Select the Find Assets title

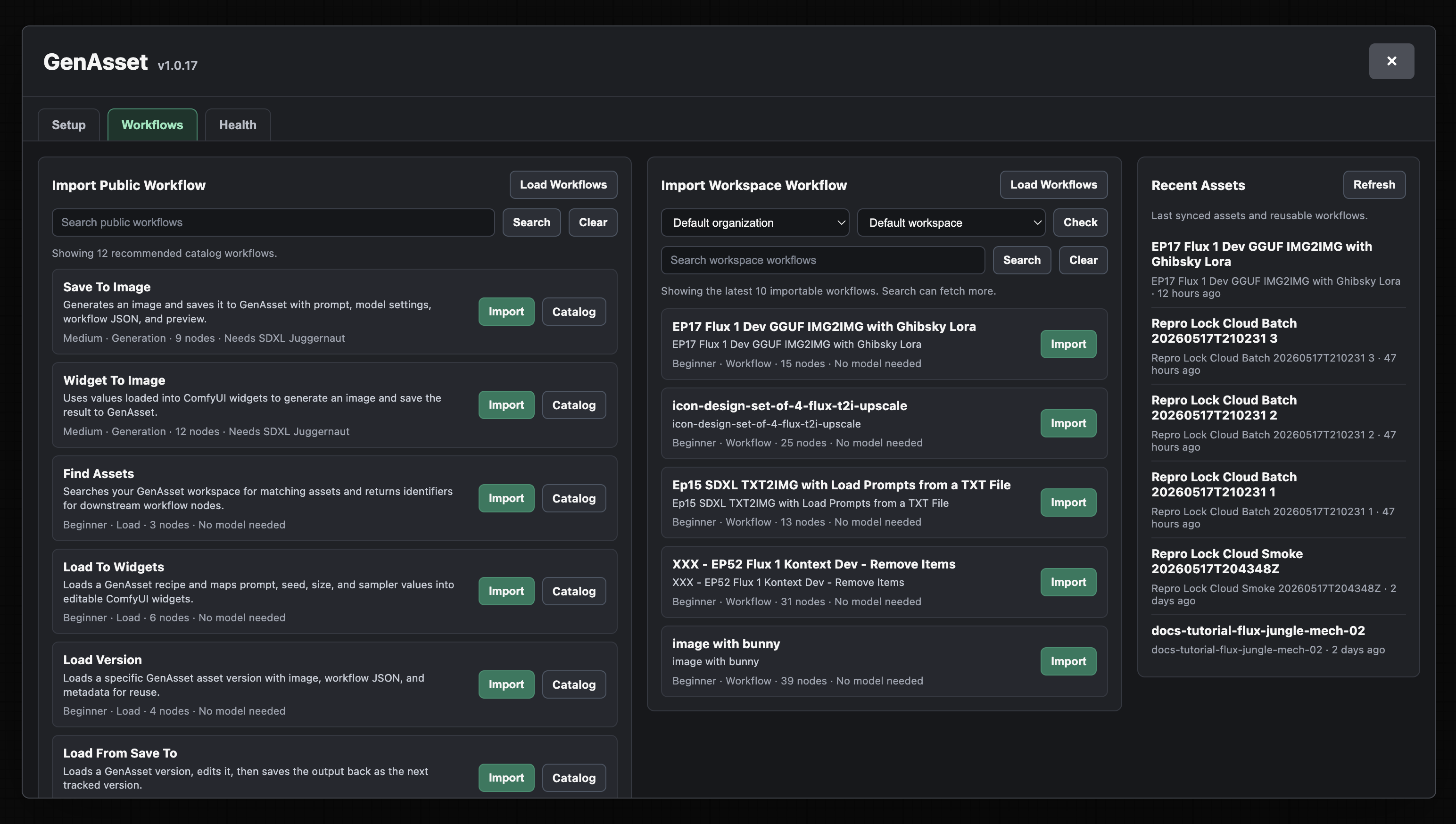(x=99, y=474)
